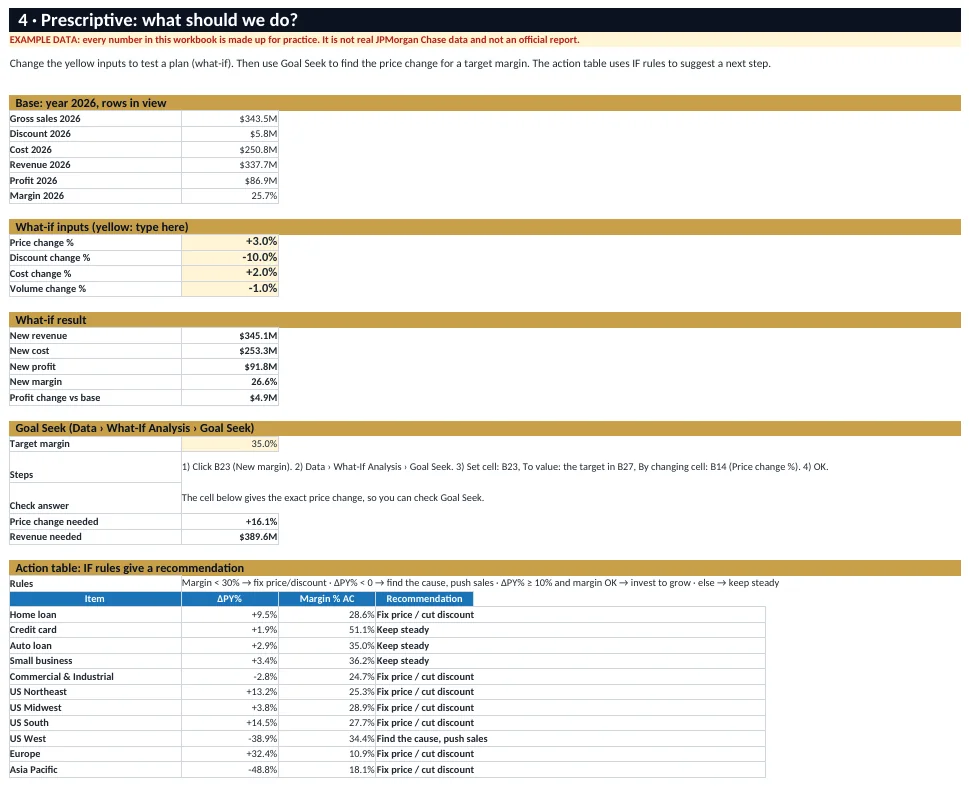Click the Check answer label

[x=39, y=505]
